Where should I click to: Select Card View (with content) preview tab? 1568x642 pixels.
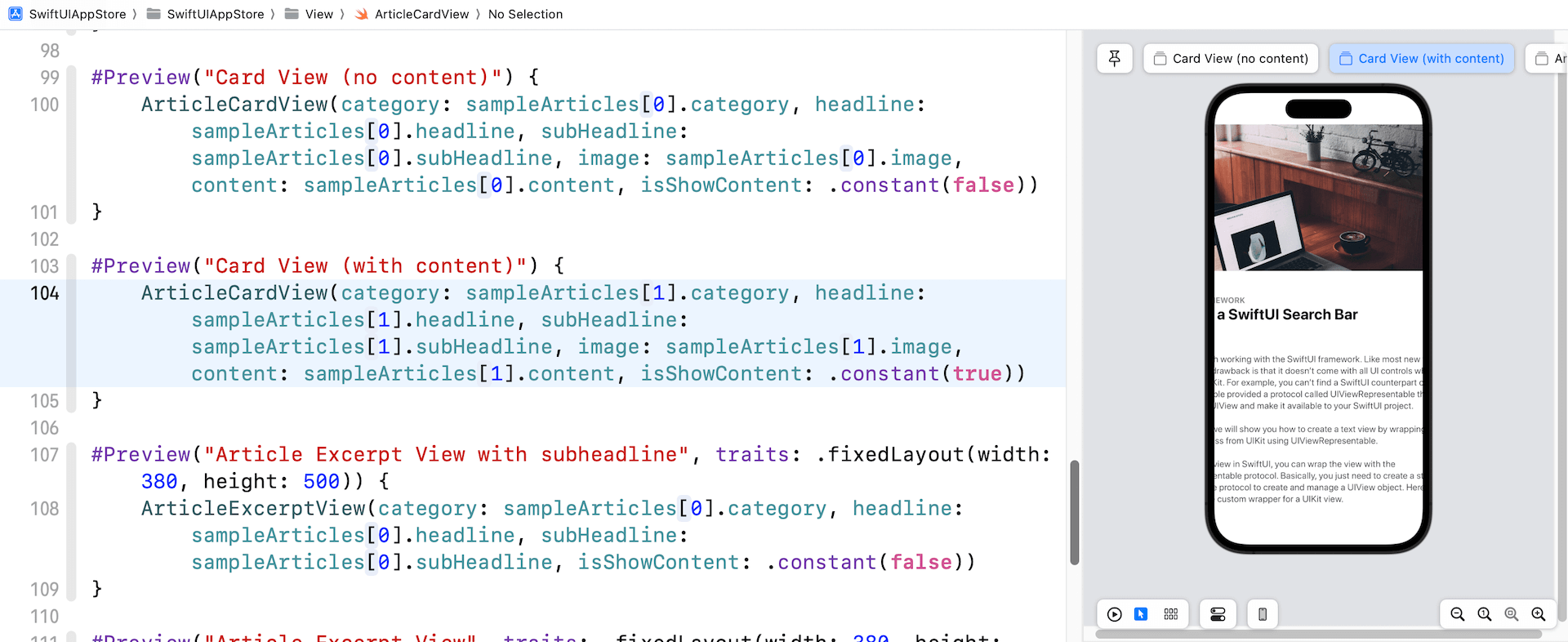pos(1422,59)
